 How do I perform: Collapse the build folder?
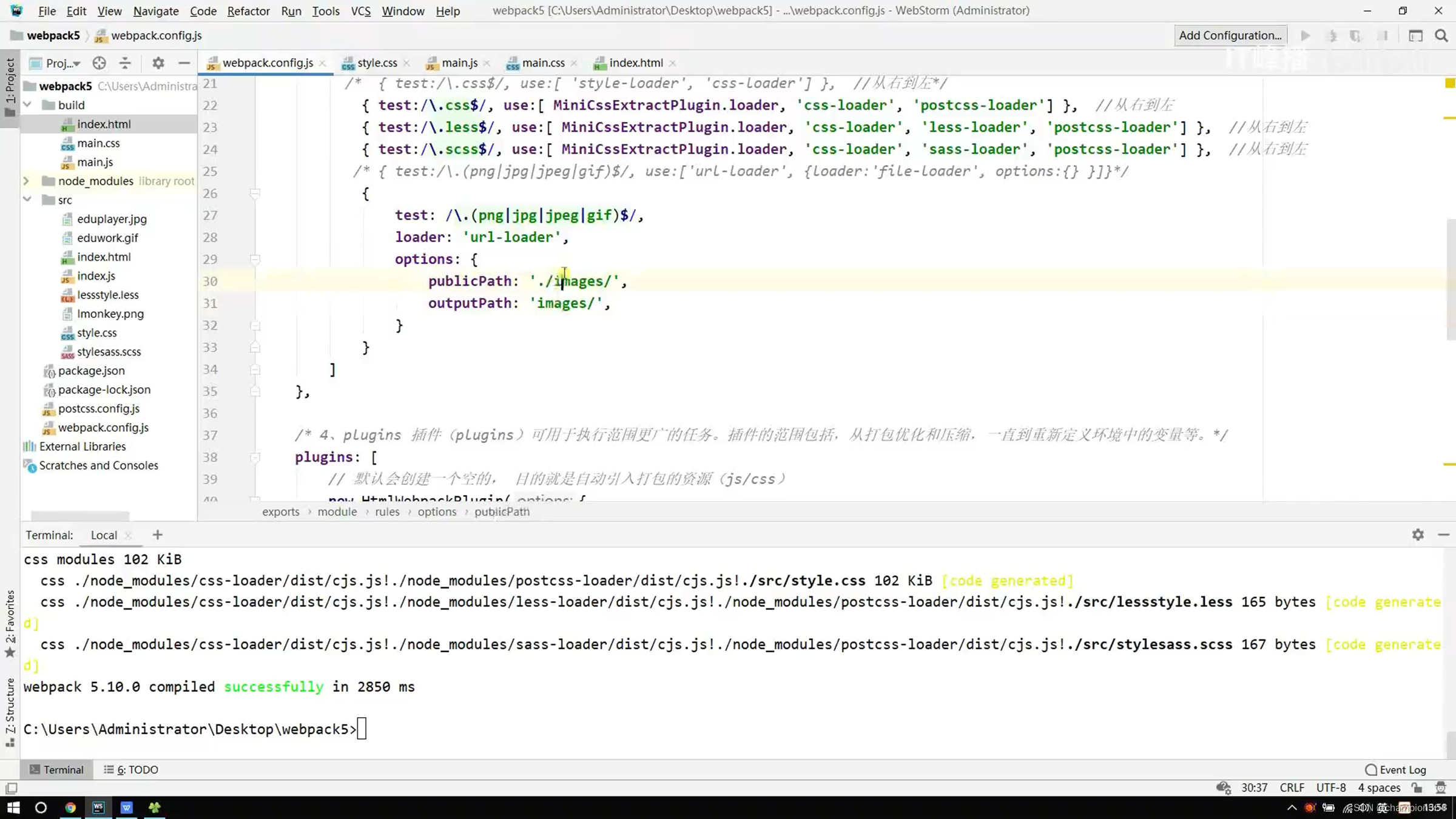click(x=27, y=105)
